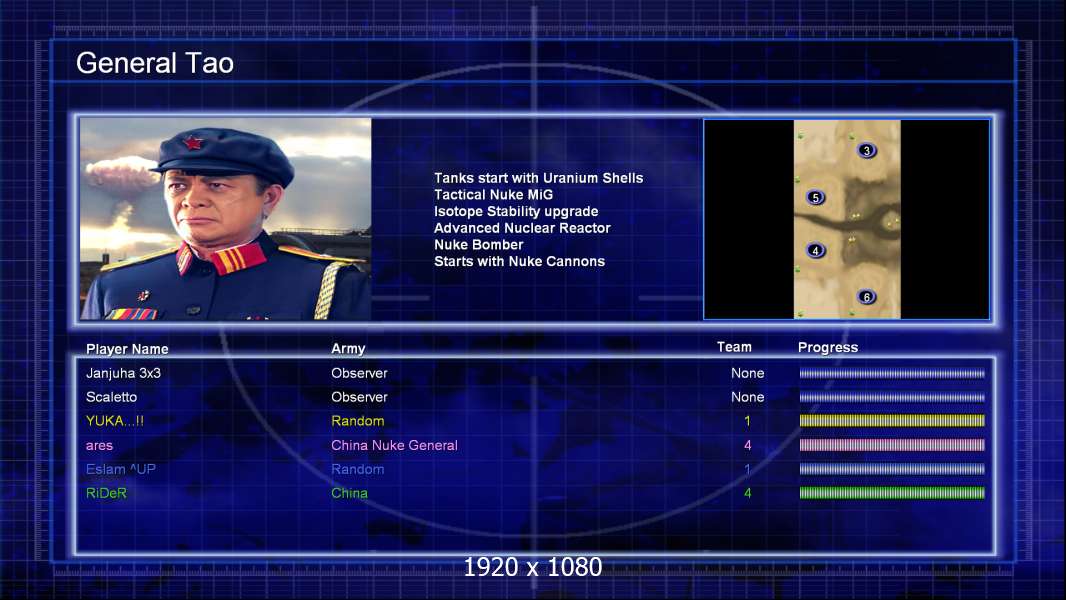Viewport: 1066px width, 600px height.
Task: Click the General Tao portrait image
Action: pyautogui.click(x=226, y=219)
